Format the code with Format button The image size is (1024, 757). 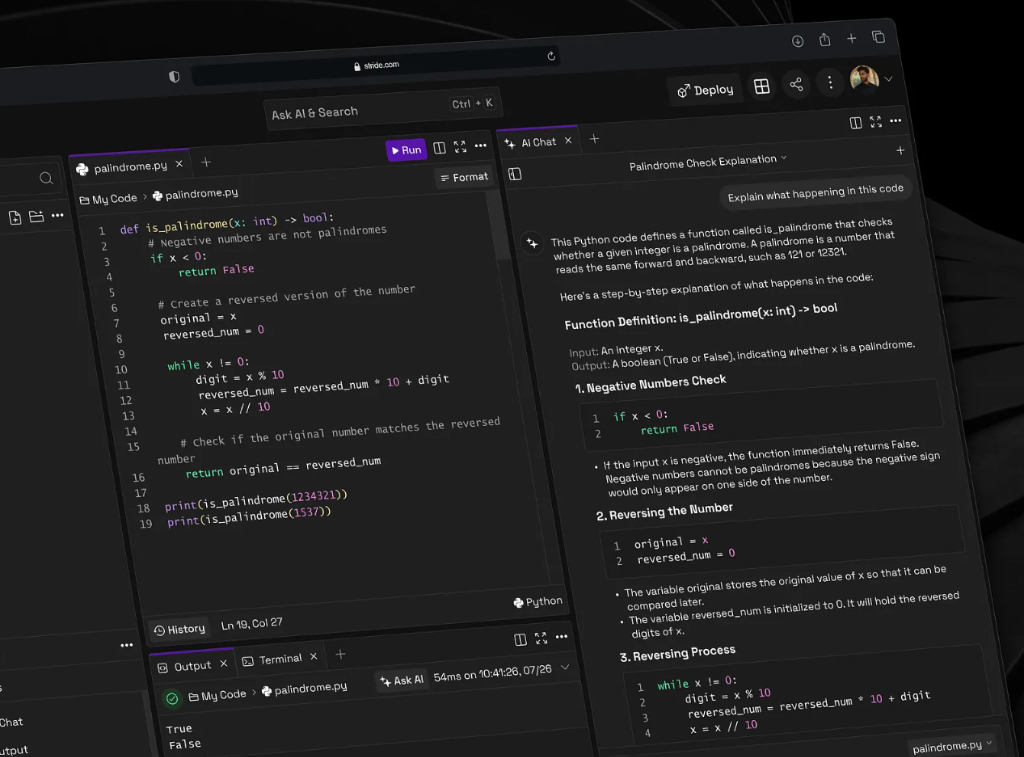click(464, 177)
